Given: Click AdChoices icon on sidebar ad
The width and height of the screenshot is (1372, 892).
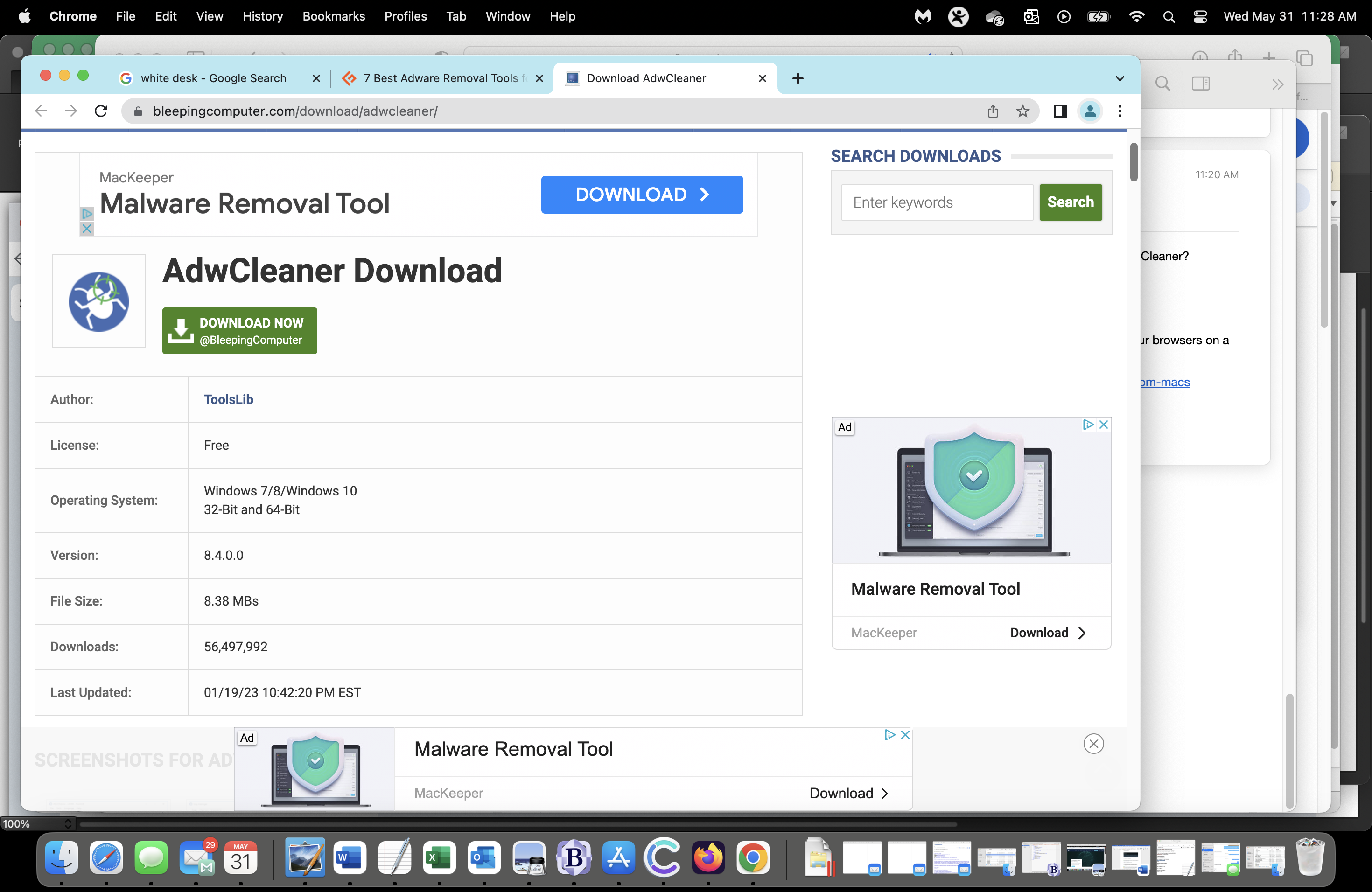Looking at the screenshot, I should 1088,425.
